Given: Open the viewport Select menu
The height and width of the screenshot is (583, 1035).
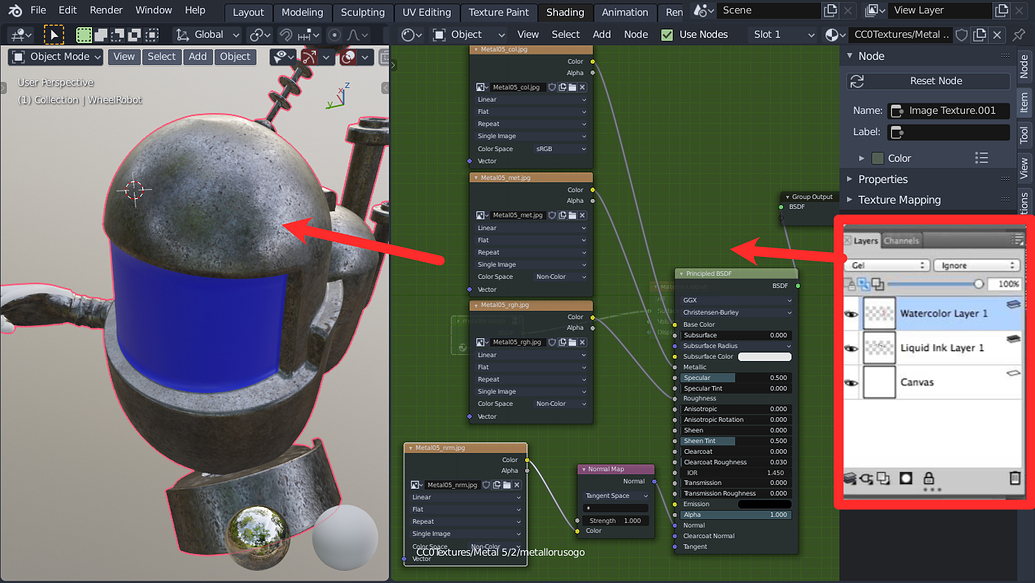Looking at the screenshot, I should pyautogui.click(x=161, y=57).
